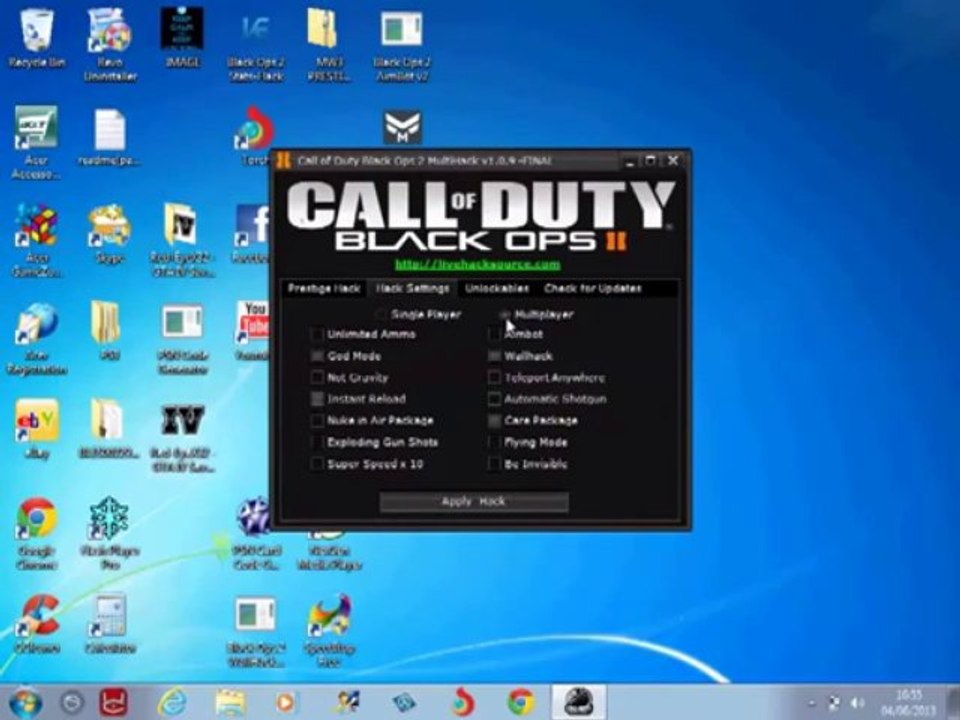Maximize the Black Ops 2 MultiHack window

coord(650,161)
